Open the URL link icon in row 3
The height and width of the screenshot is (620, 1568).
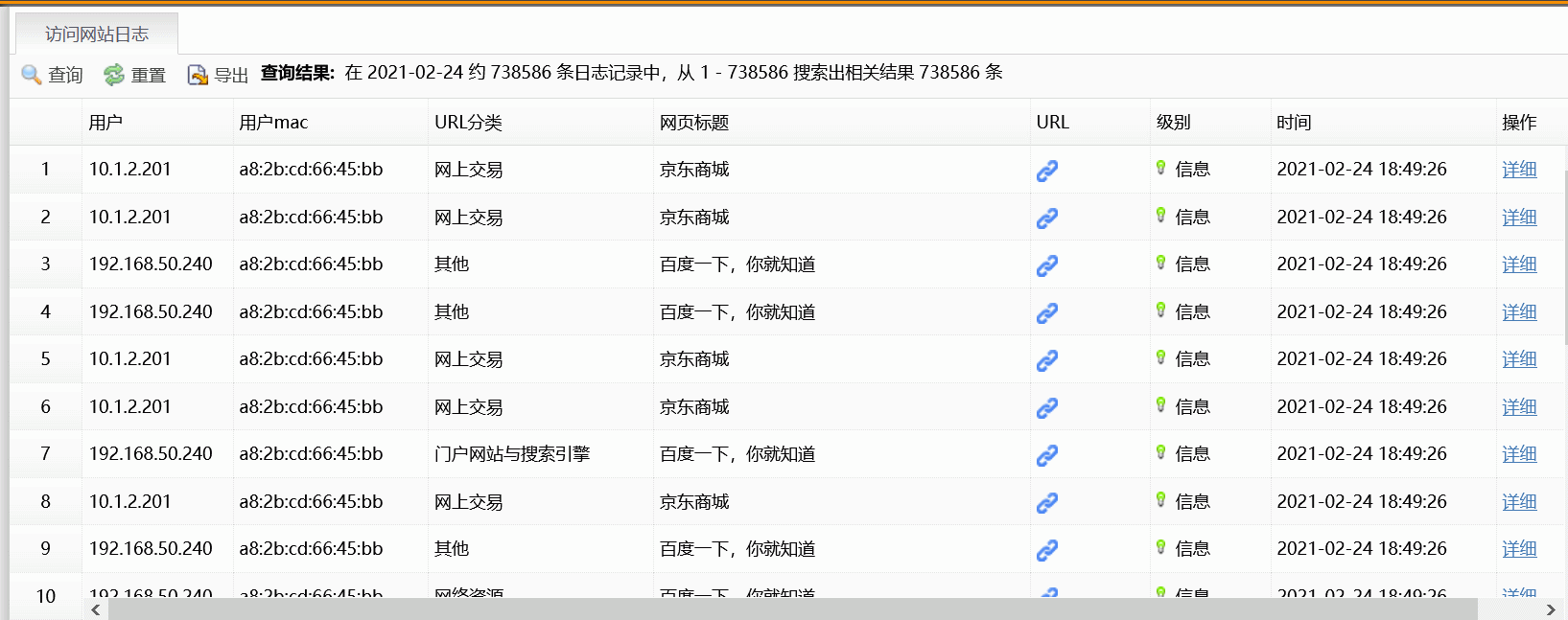1047,265
